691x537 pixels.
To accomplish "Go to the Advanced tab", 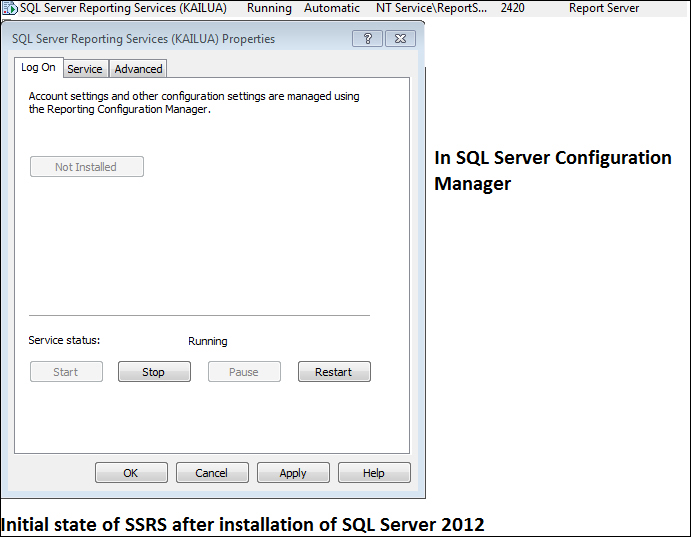I will [x=138, y=69].
